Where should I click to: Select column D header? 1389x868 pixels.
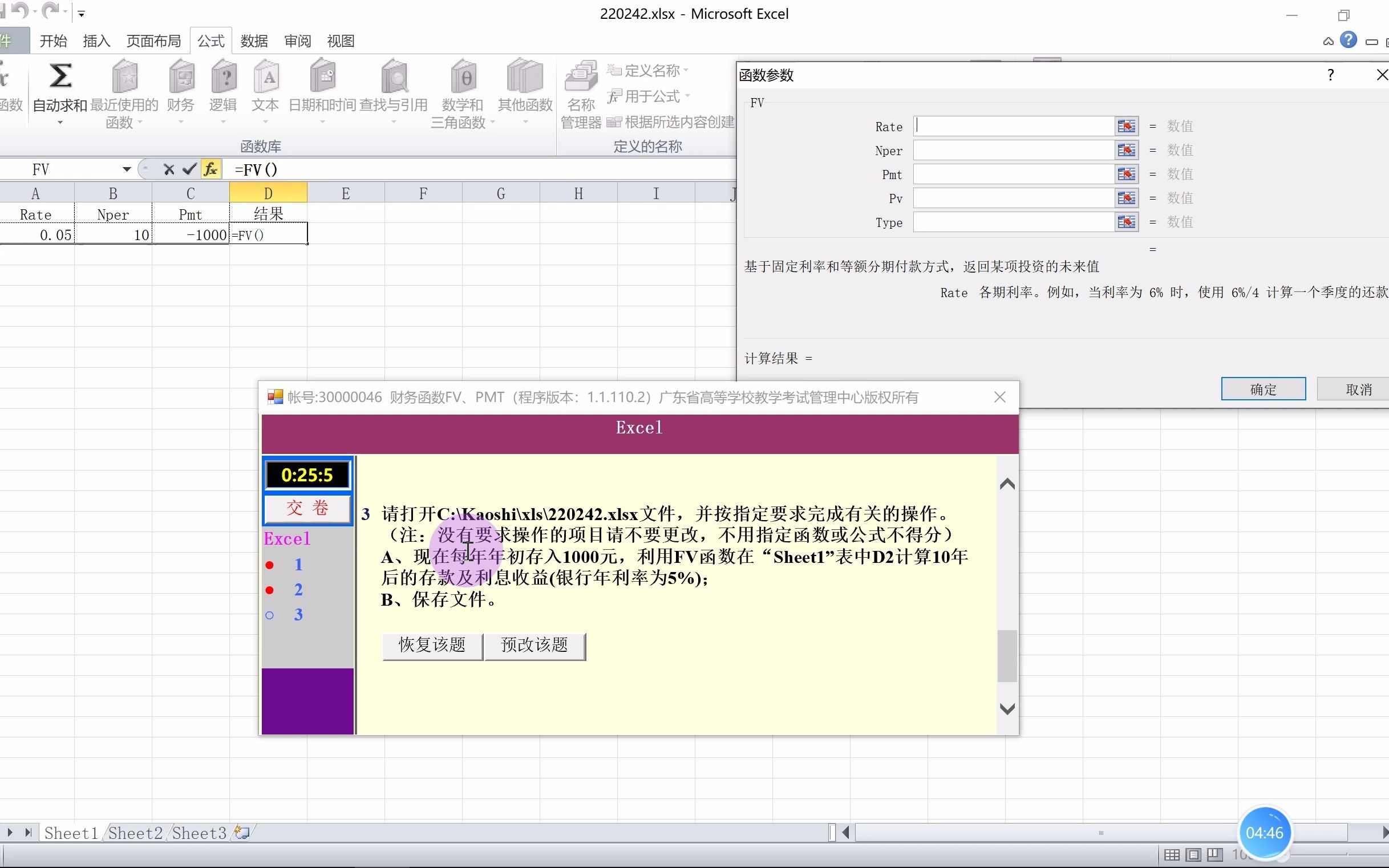click(x=268, y=193)
